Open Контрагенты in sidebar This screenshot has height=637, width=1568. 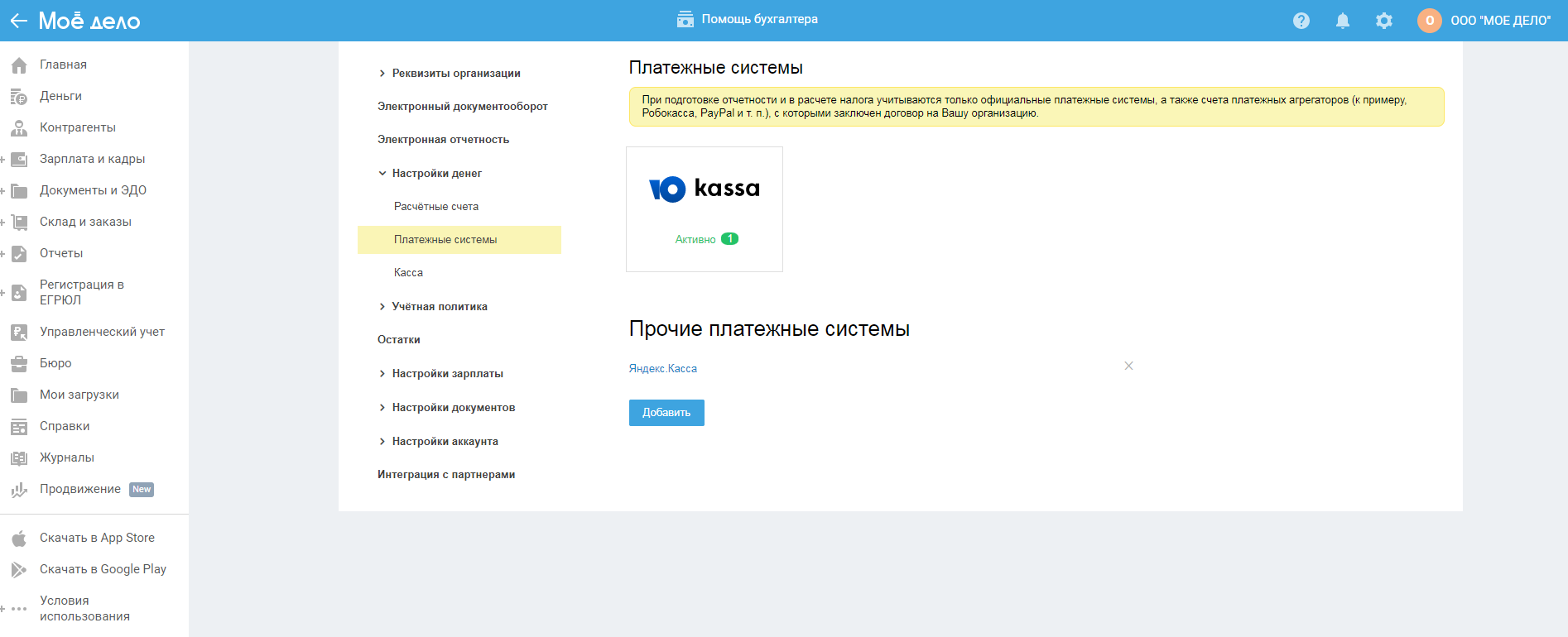(x=78, y=127)
